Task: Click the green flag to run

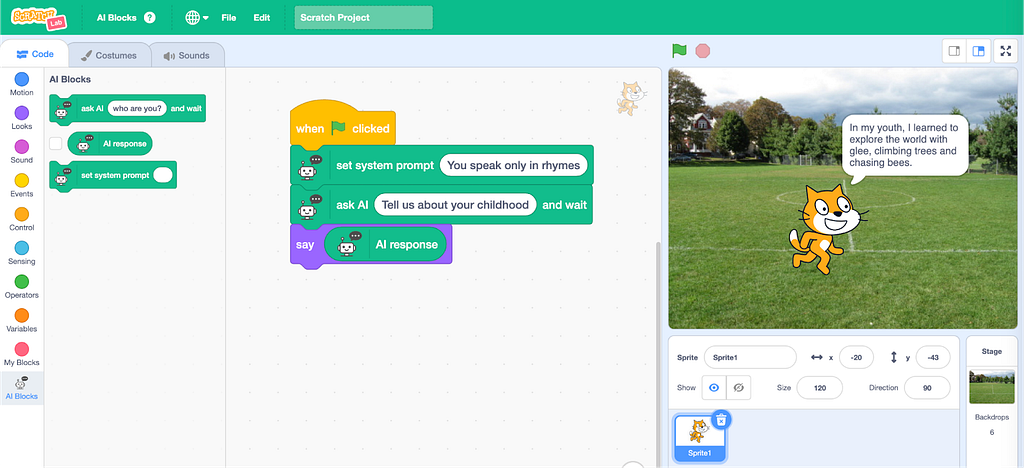Action: pos(680,51)
